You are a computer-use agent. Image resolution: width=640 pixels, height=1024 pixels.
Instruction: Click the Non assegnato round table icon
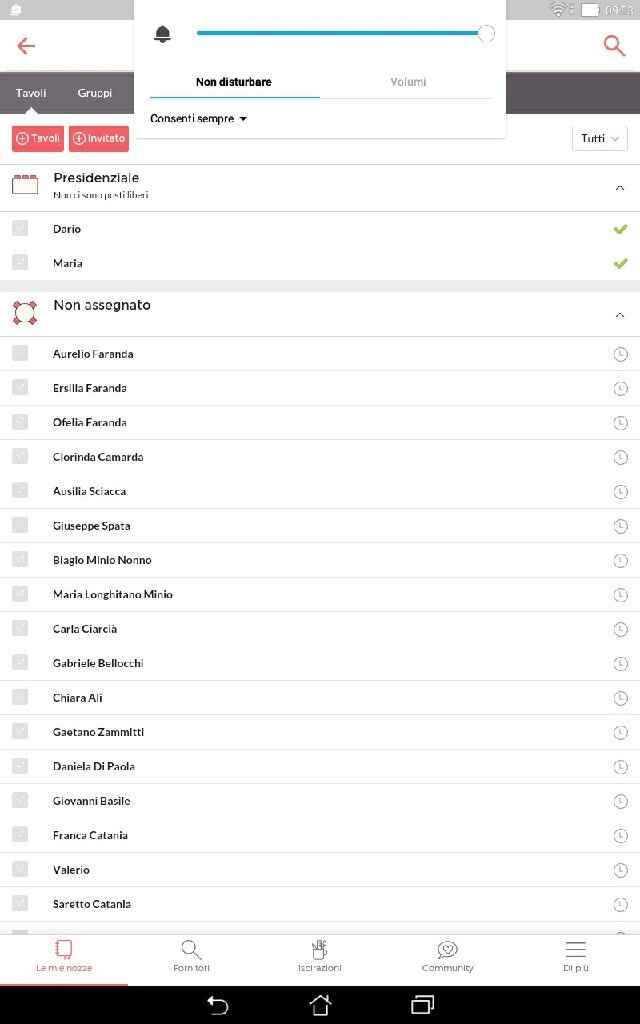(25, 312)
